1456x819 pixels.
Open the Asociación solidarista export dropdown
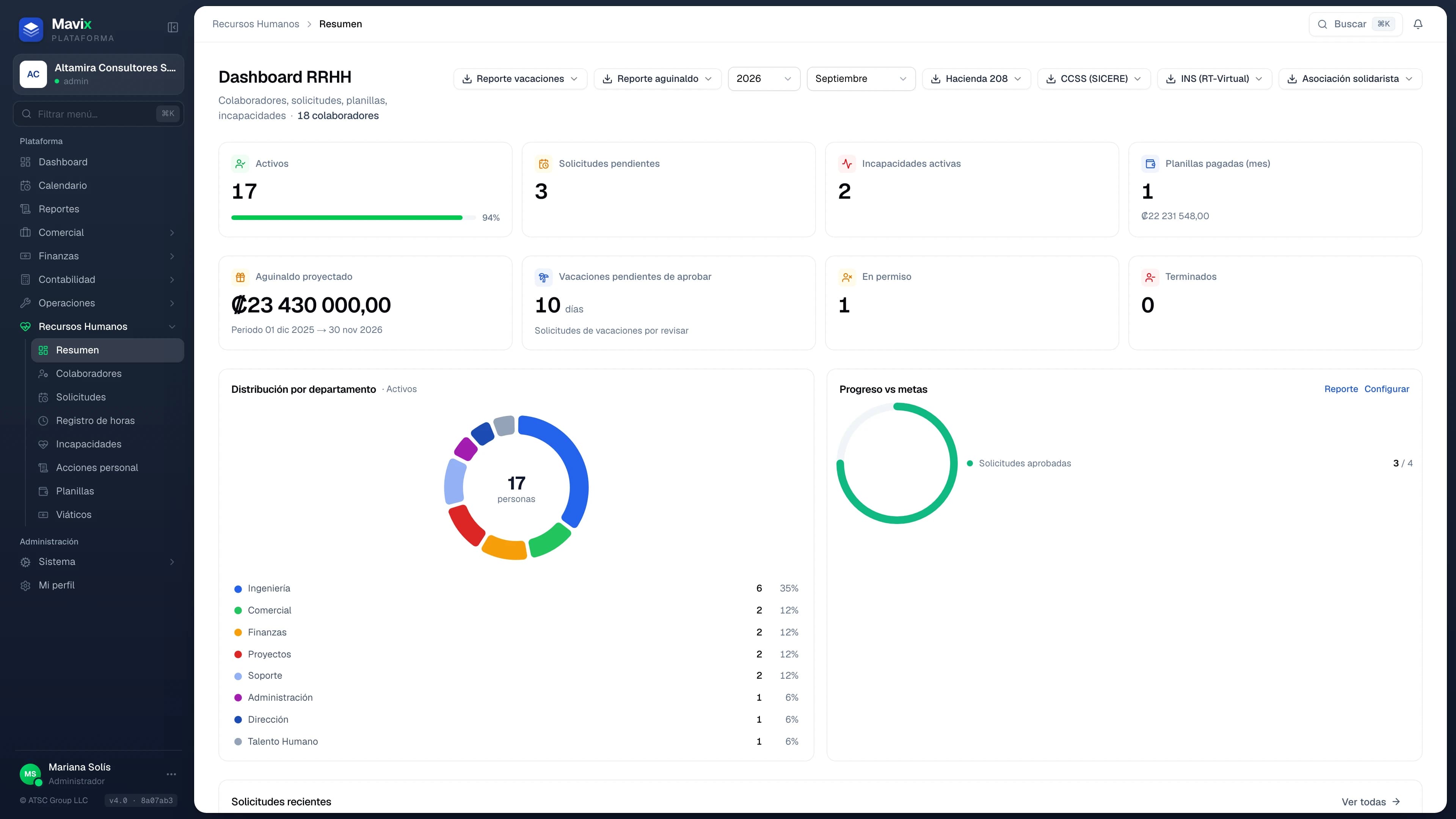(x=1350, y=78)
